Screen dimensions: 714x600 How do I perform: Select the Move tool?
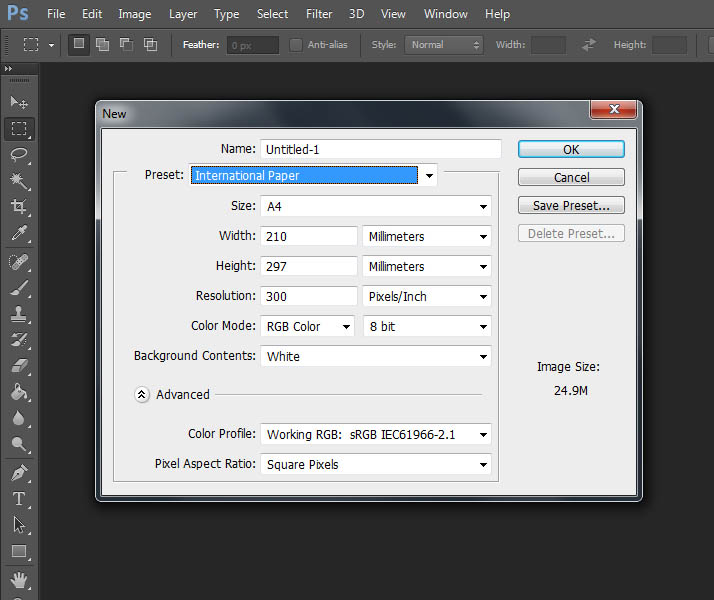coord(19,102)
